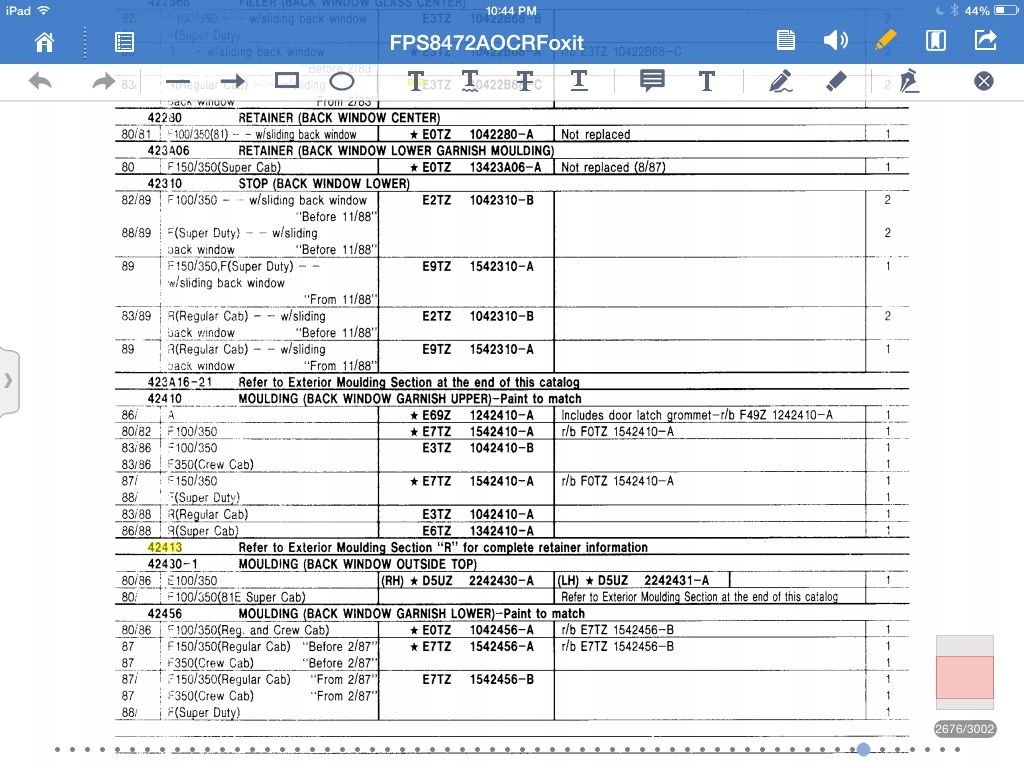Screen dimensions: 1024x768
Task: Tap the page position slider knob
Action: pos(863,749)
